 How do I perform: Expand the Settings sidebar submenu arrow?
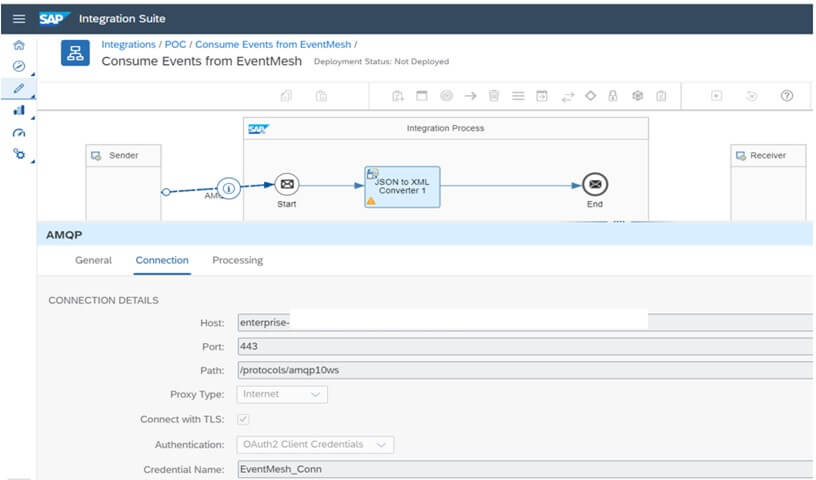point(33,162)
